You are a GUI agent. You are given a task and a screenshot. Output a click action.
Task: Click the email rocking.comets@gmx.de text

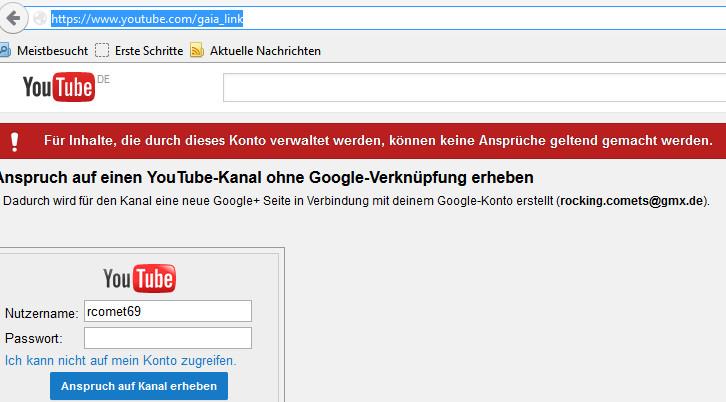pyautogui.click(x=632, y=201)
